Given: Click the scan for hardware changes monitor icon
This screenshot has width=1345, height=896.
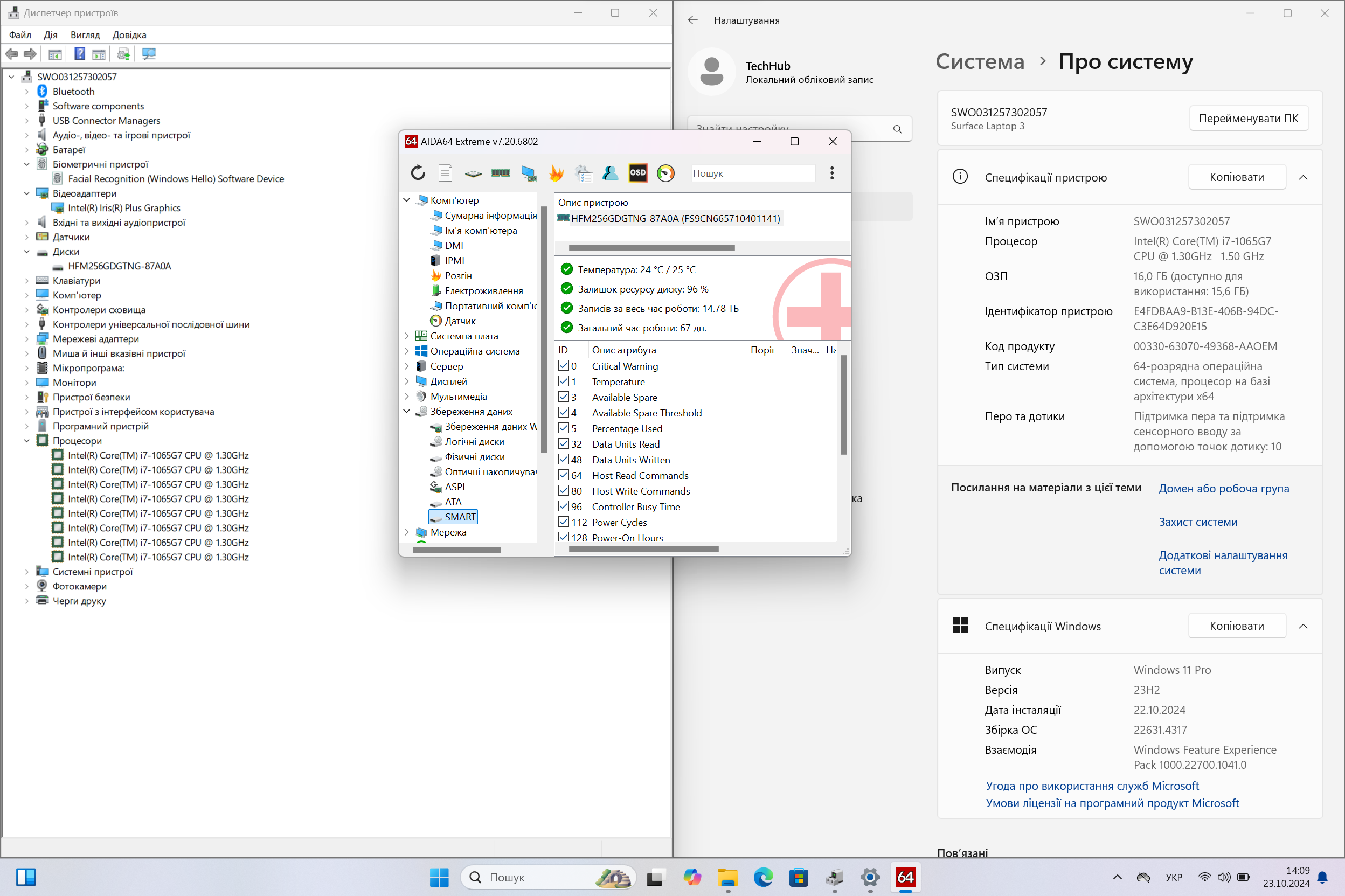Looking at the screenshot, I should click(149, 54).
